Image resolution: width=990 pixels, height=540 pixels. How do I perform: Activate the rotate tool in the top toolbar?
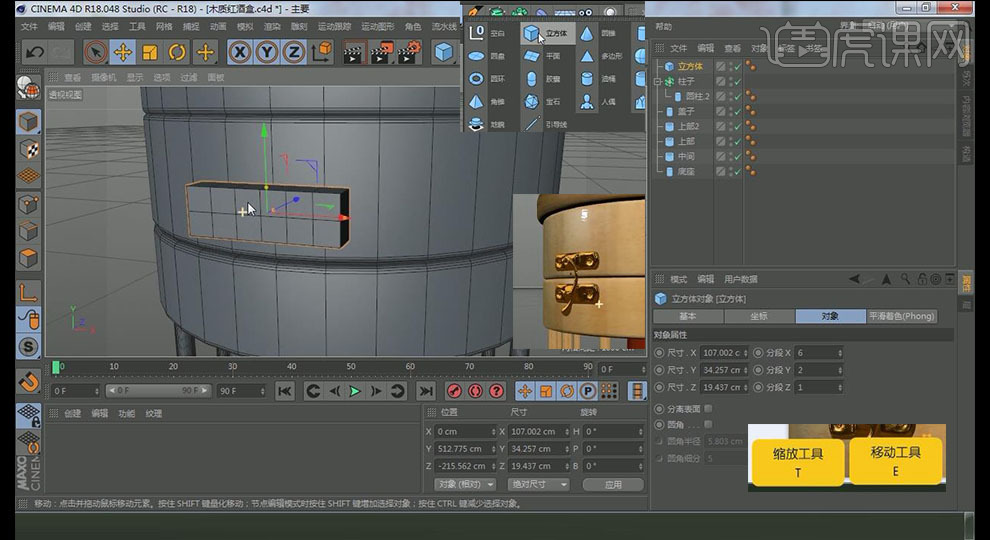click(177, 52)
